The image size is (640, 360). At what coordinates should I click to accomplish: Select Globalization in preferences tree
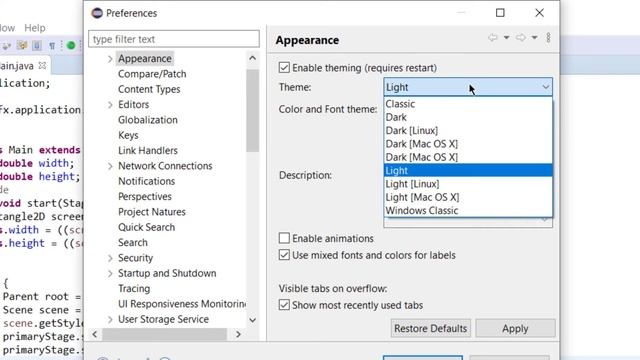[148, 120]
